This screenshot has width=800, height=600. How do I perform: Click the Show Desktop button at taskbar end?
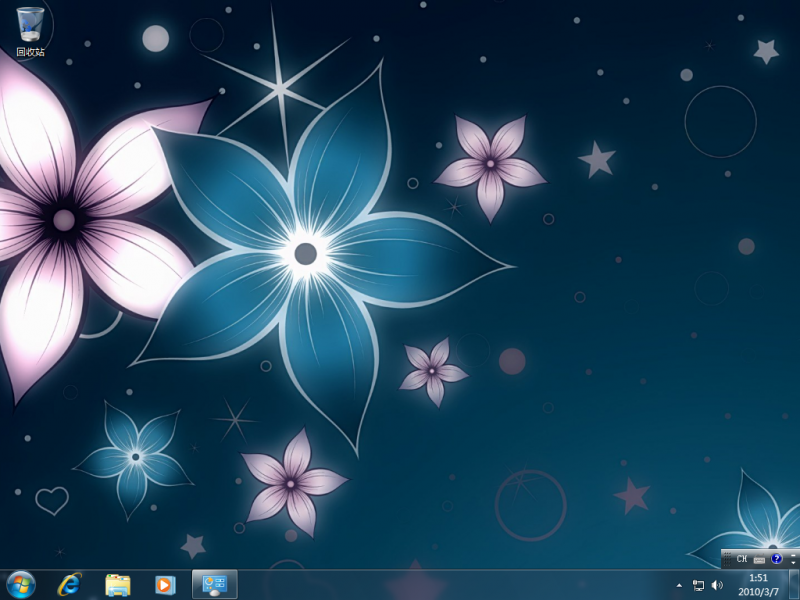click(794, 585)
